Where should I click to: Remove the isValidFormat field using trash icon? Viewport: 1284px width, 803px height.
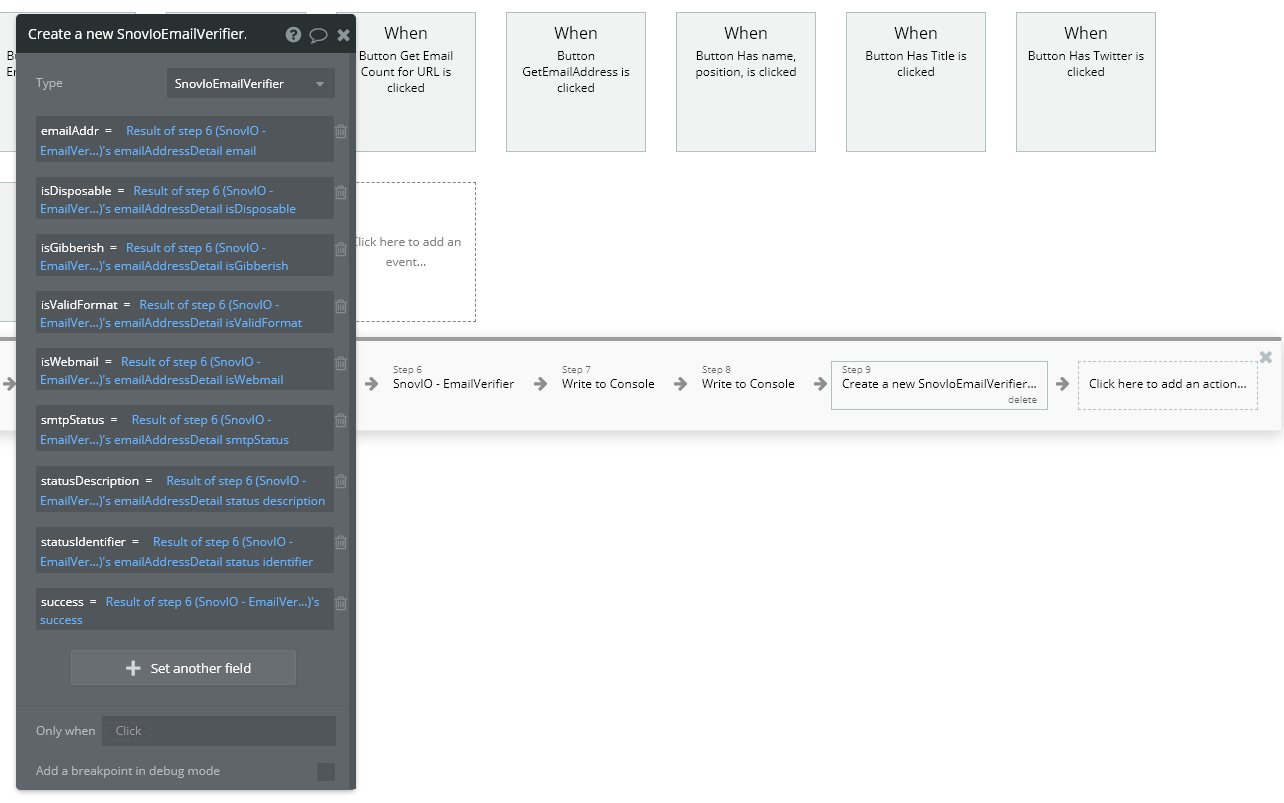click(341, 306)
